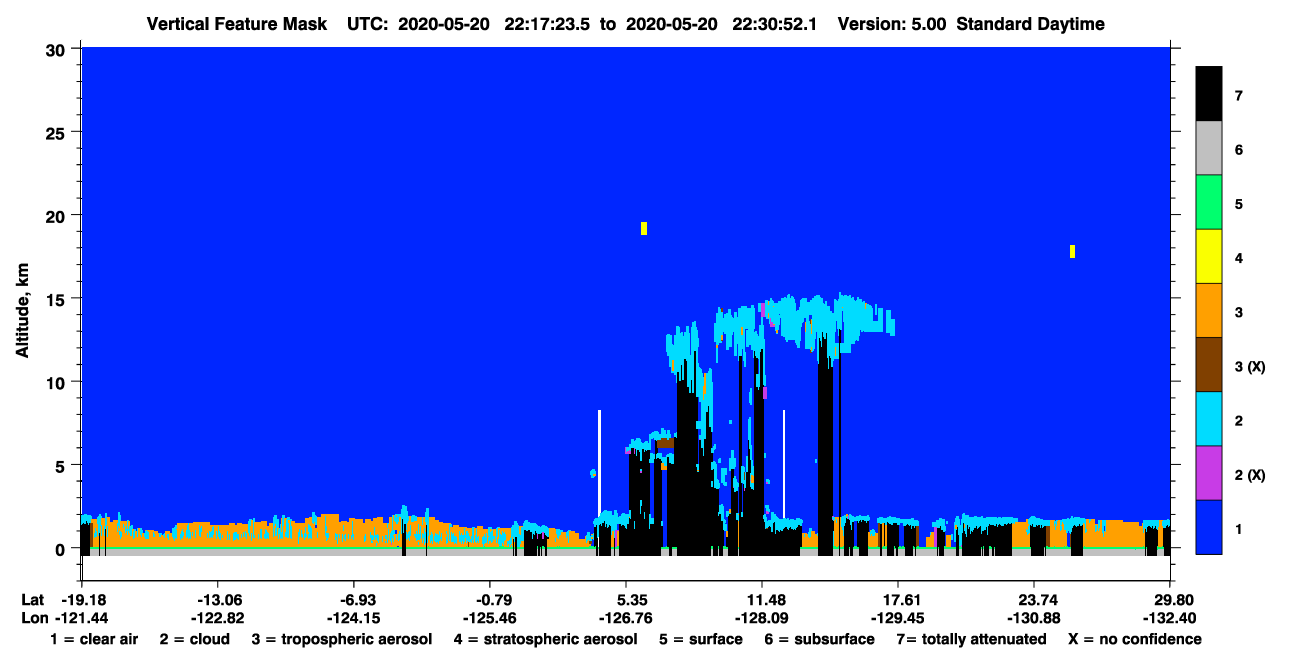Pick the brown legend swatch labeled 3 (X)
This screenshot has width=1300, height=667.
click(x=1209, y=365)
